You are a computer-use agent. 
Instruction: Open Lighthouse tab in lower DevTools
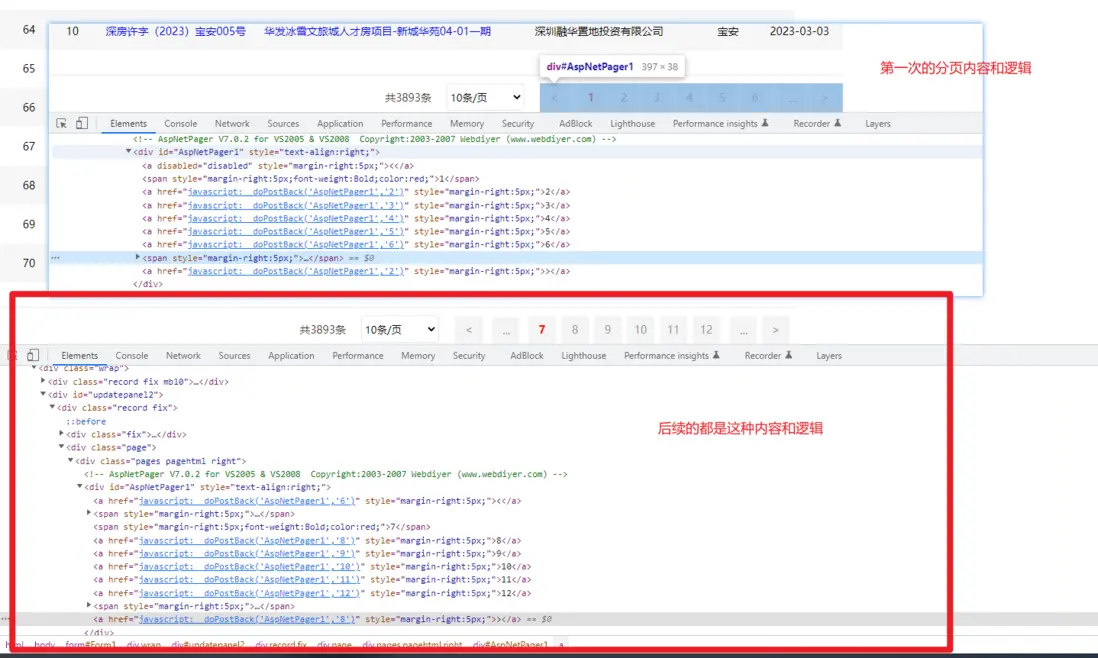point(583,356)
